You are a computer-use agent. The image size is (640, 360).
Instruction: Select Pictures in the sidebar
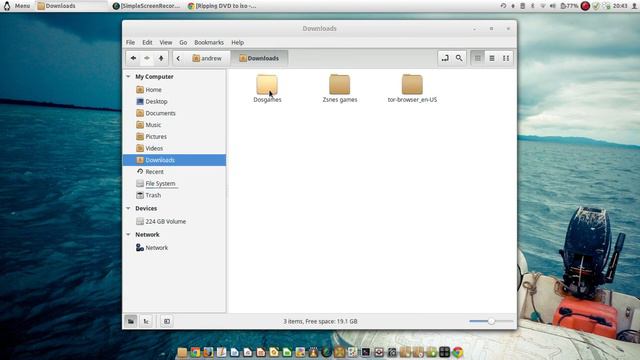pos(174,137)
